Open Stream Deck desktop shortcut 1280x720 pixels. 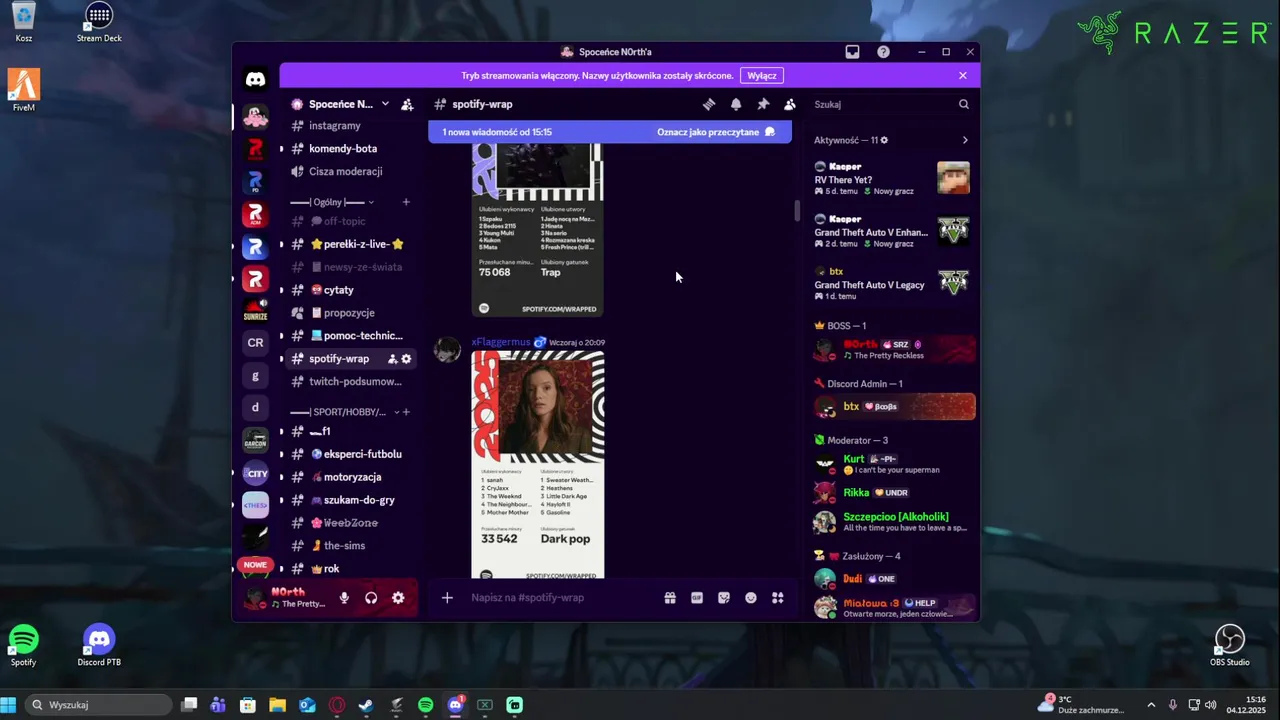99,23
